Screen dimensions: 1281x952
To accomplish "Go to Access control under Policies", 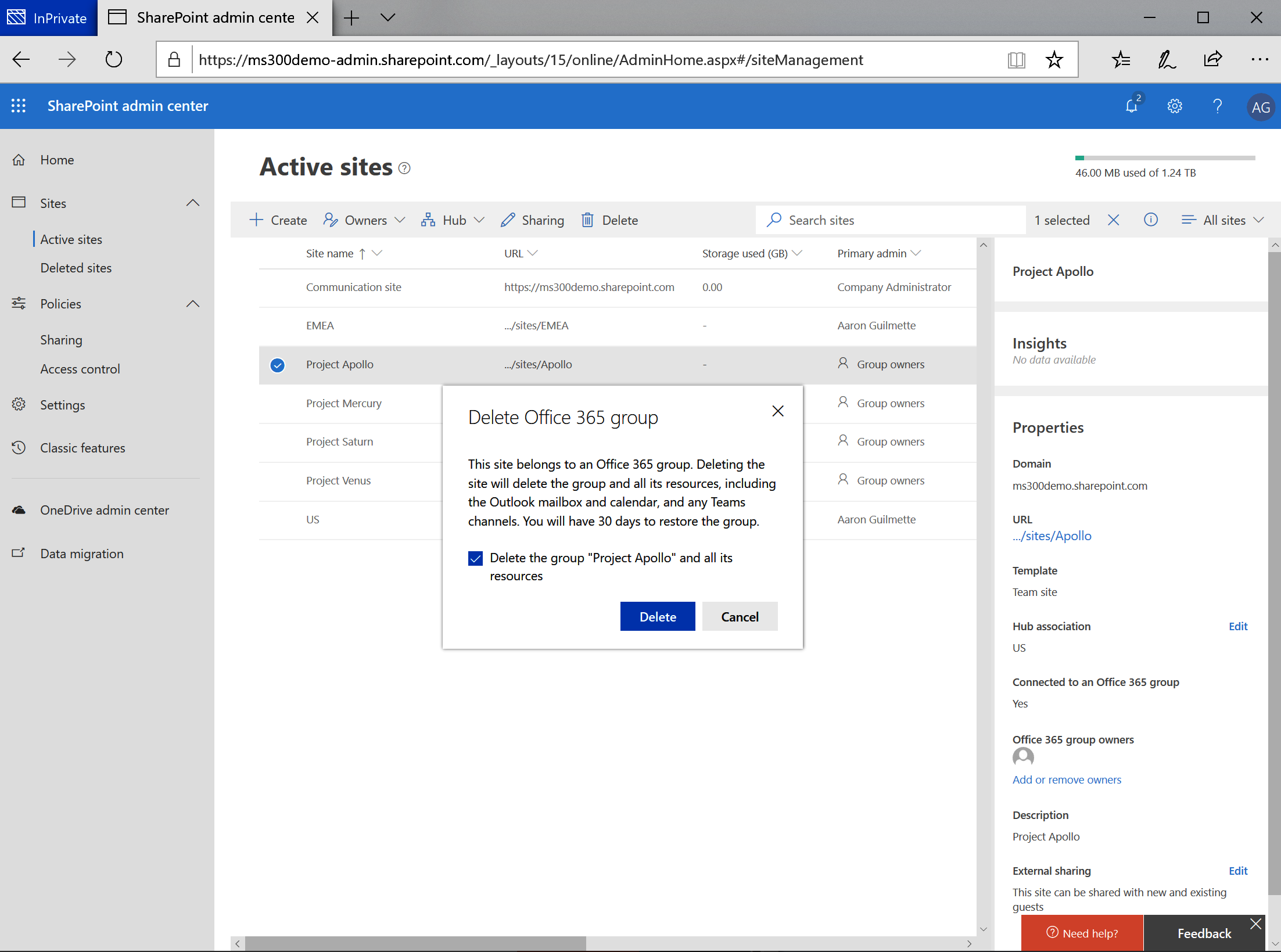I will [80, 369].
